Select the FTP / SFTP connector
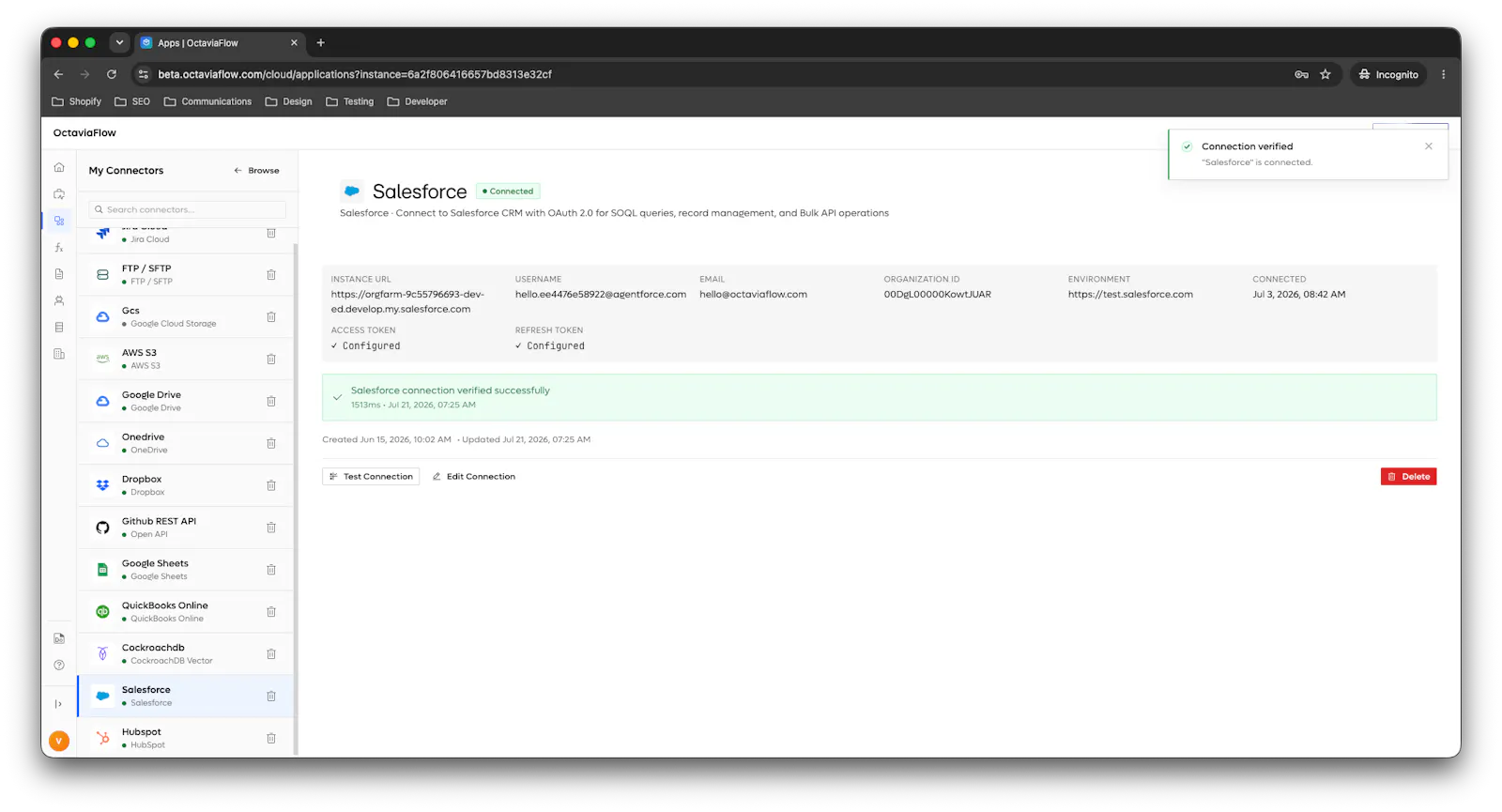1502x812 pixels. point(186,275)
